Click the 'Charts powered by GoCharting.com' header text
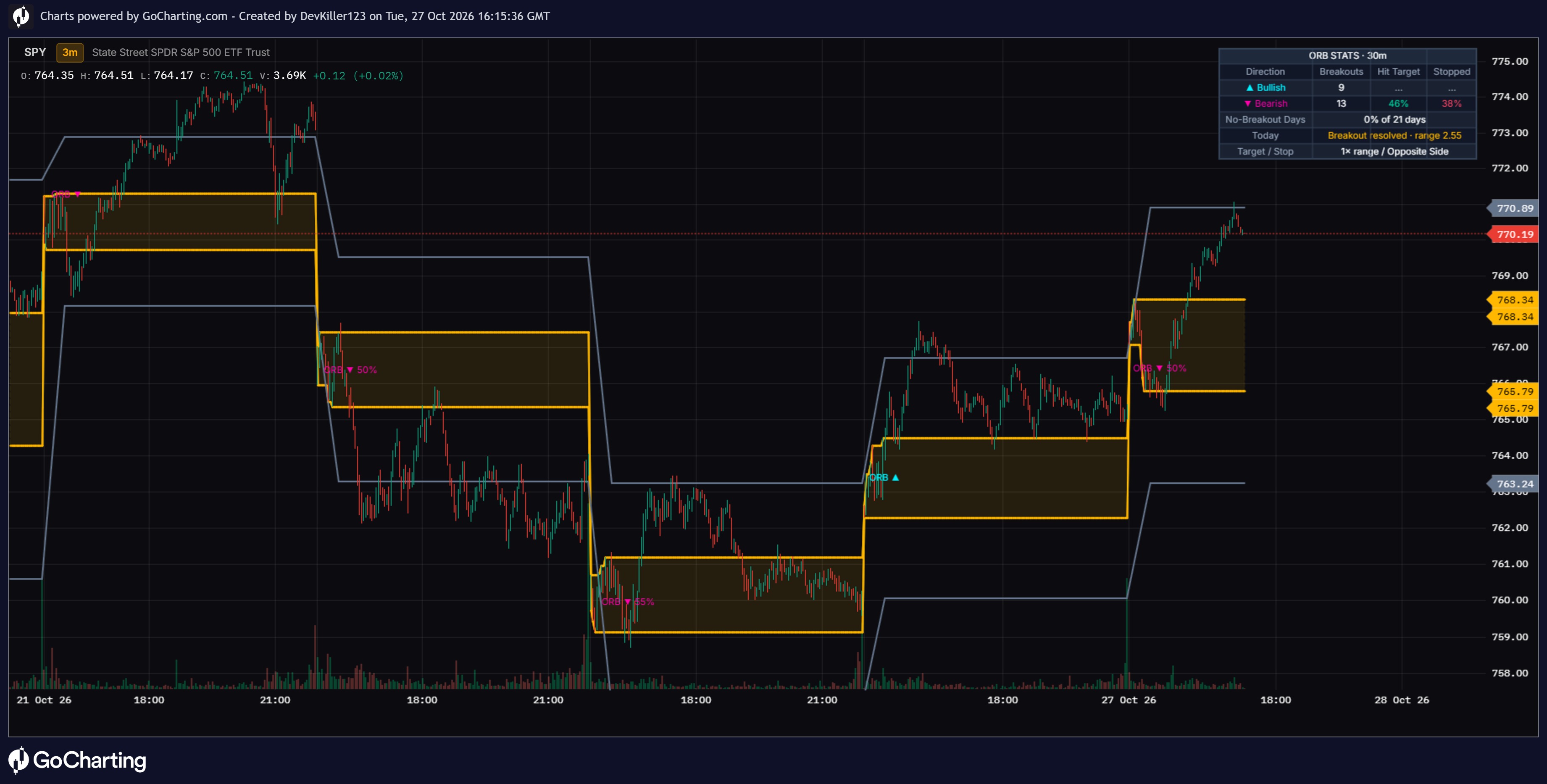This screenshot has width=1547, height=784. [x=134, y=16]
